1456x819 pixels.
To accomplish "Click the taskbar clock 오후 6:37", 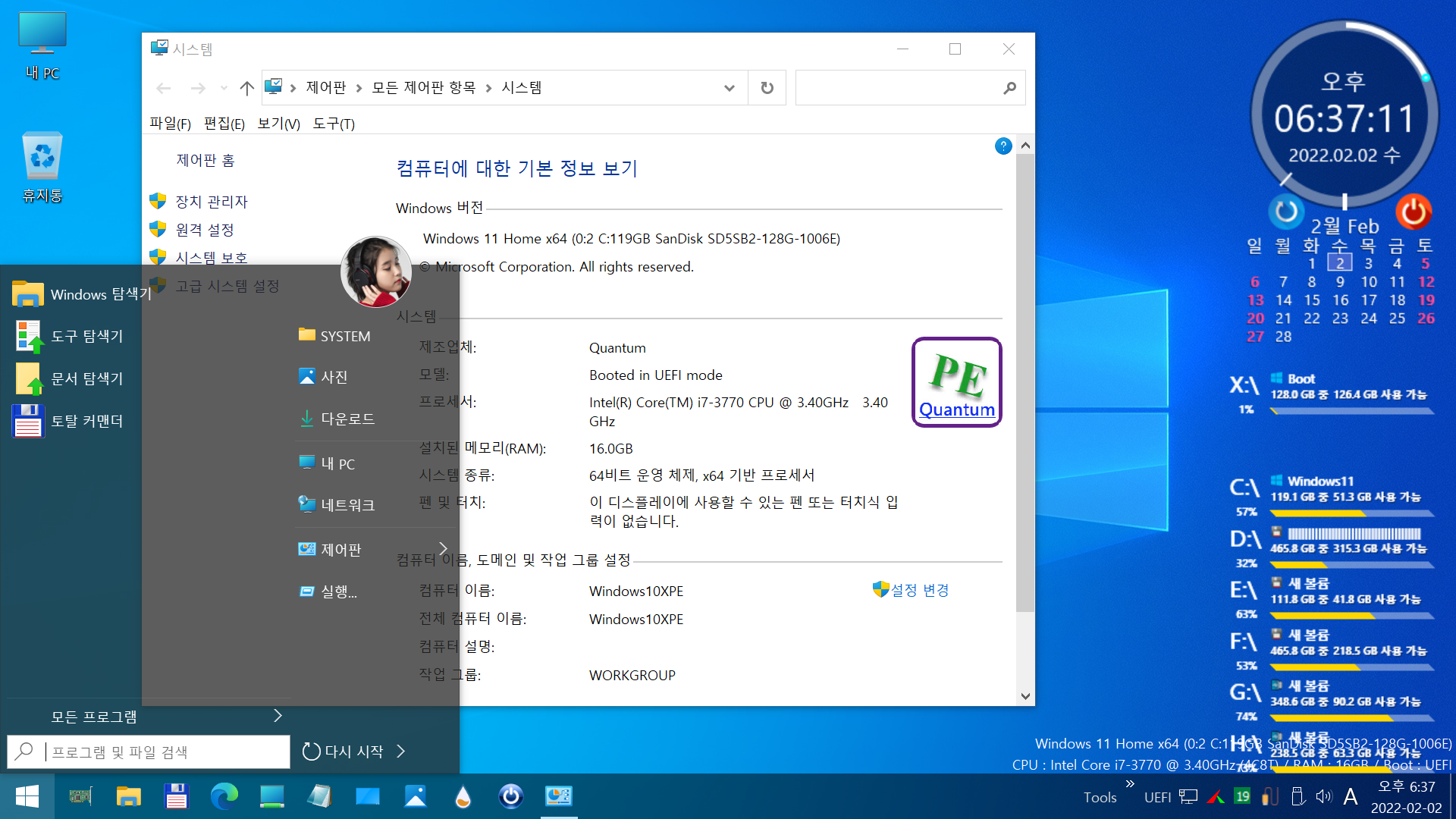I will (1406, 787).
